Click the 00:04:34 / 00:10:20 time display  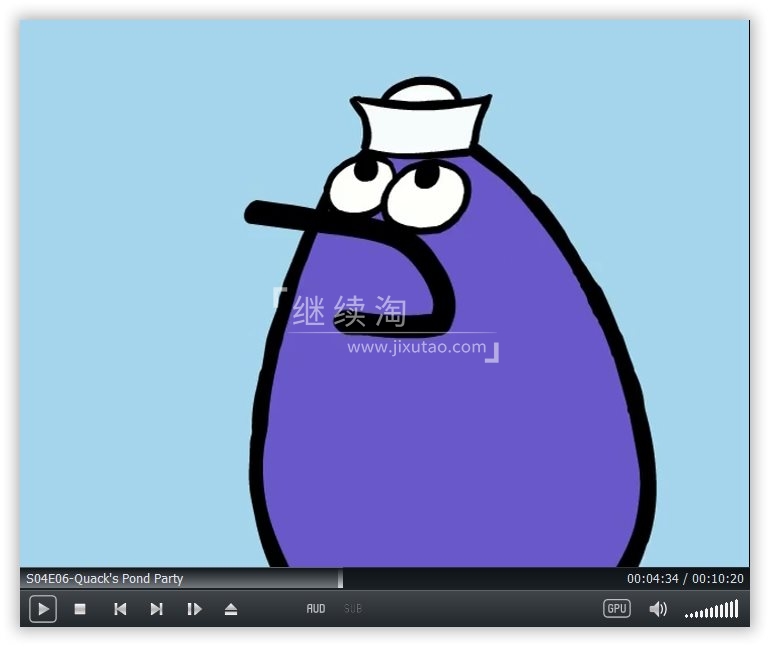tap(685, 579)
